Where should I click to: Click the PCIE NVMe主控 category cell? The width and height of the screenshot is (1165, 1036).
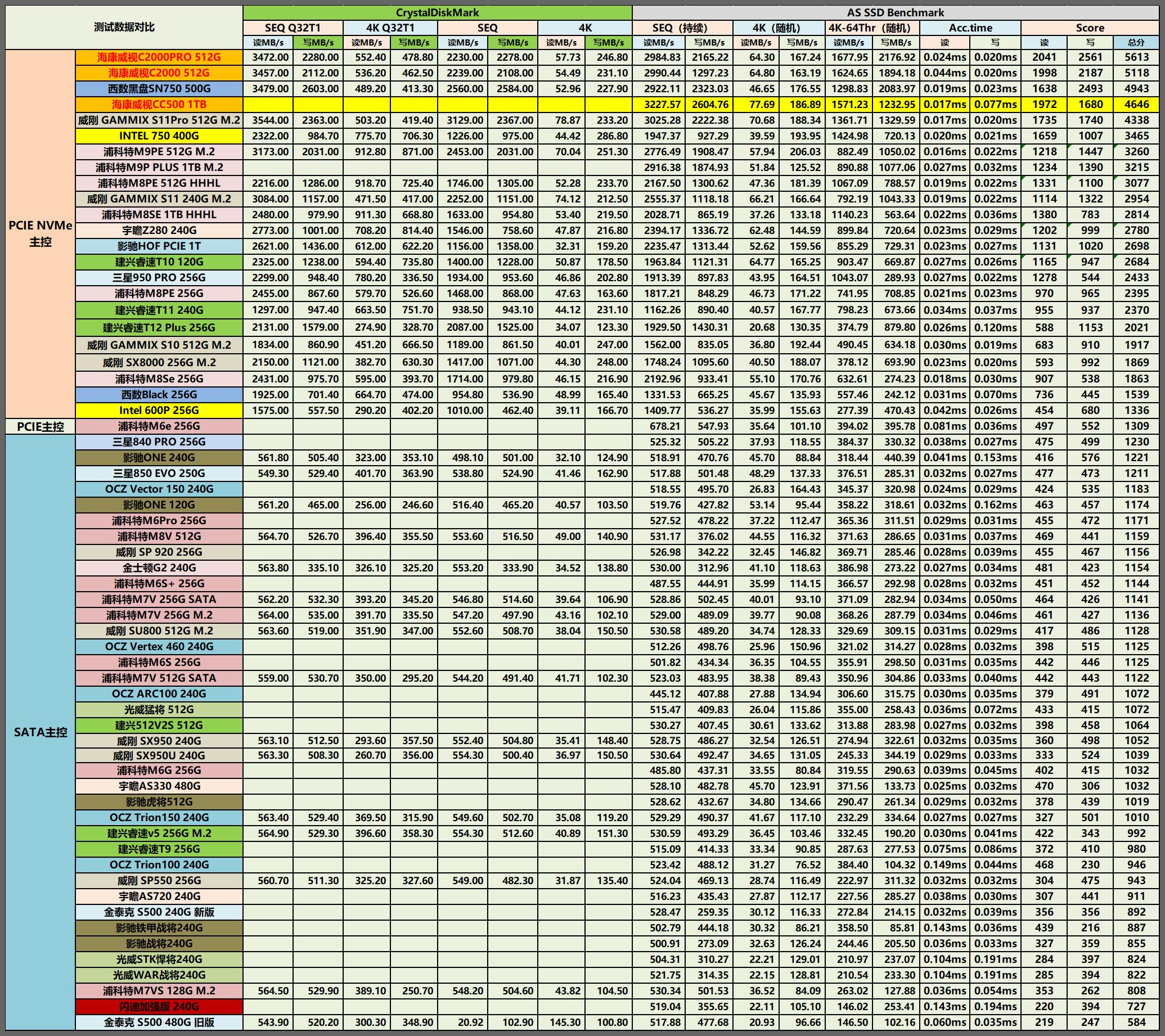[40, 233]
